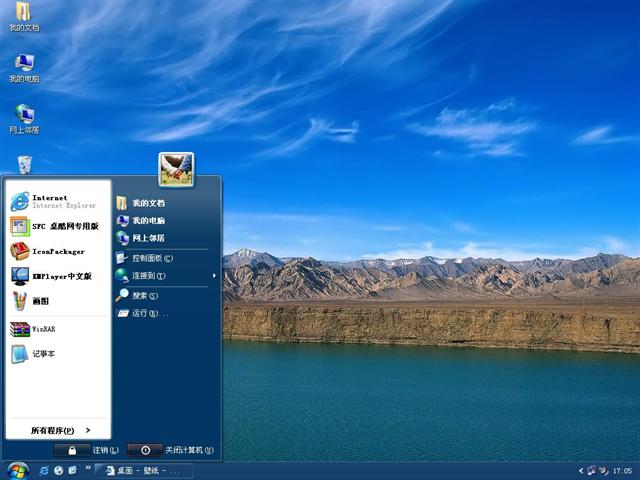Show hidden system tray icons arrow
The height and width of the screenshot is (480, 640).
(581, 471)
